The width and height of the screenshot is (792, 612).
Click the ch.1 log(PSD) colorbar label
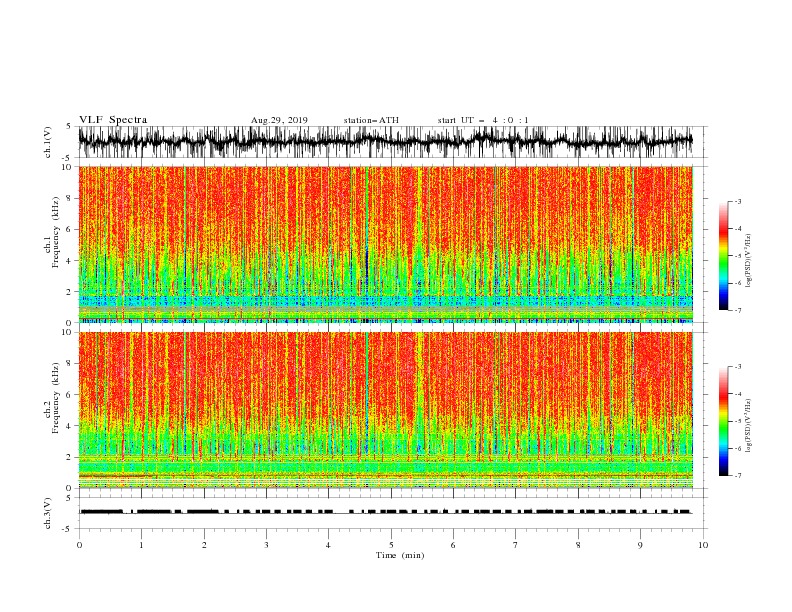[x=748, y=261]
